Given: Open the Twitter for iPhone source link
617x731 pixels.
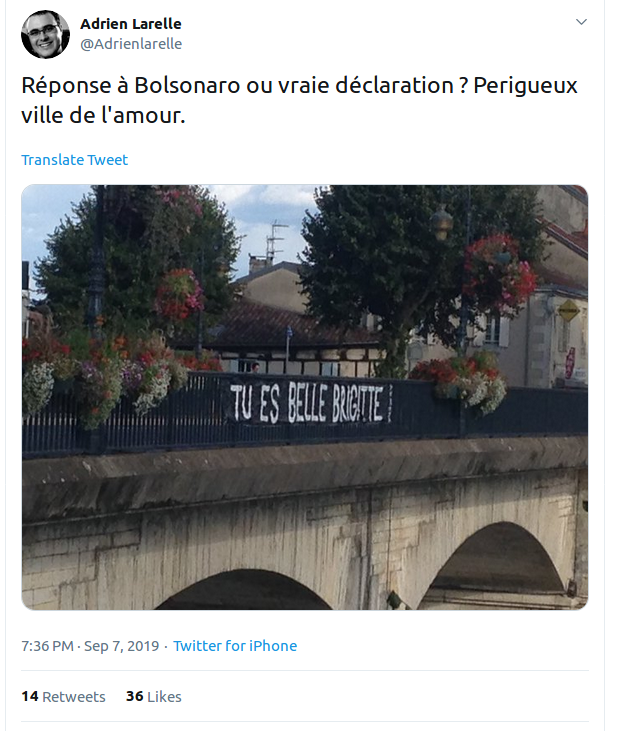Looking at the screenshot, I should 235,646.
